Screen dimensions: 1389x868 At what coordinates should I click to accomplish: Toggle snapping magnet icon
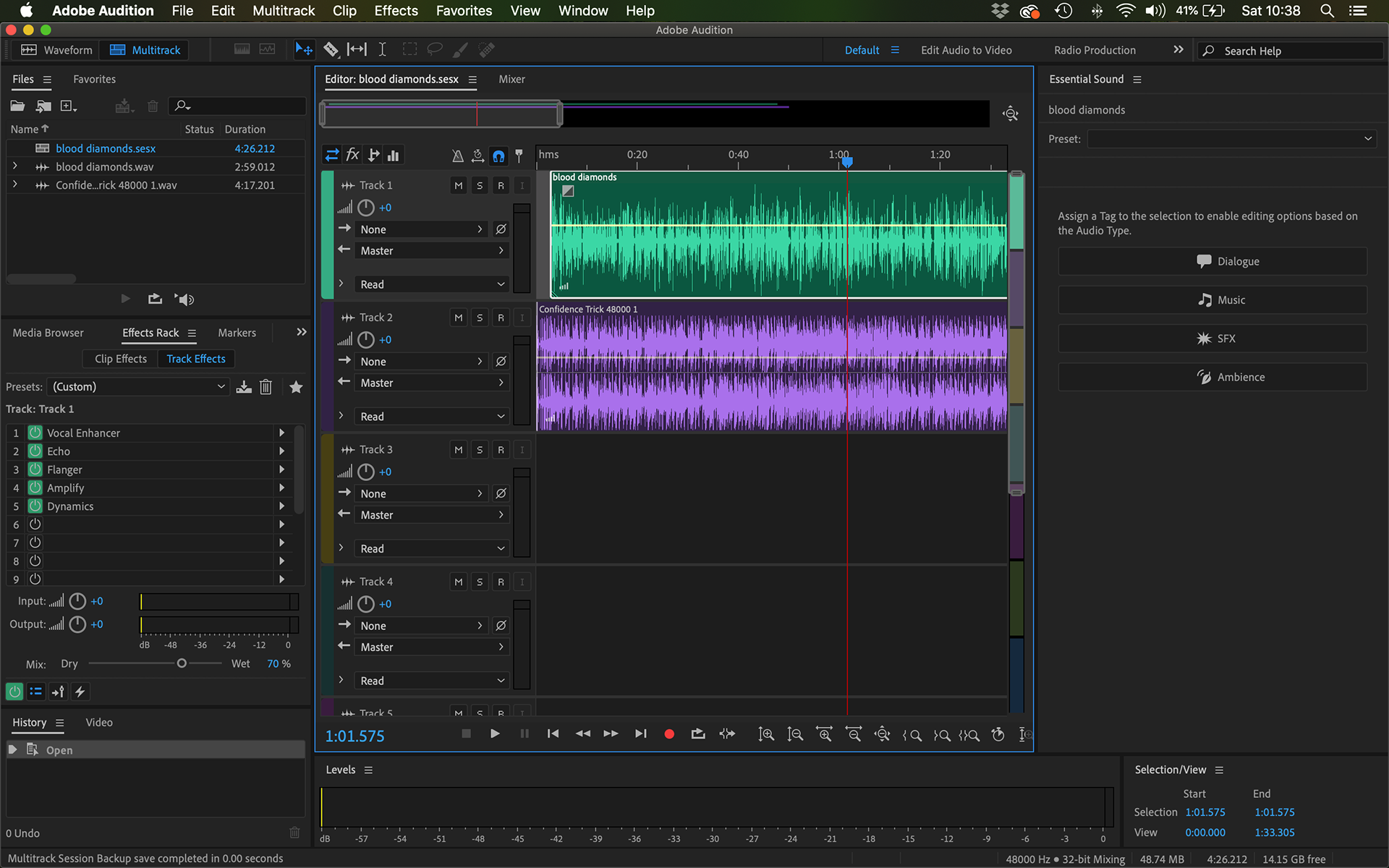pos(498,156)
